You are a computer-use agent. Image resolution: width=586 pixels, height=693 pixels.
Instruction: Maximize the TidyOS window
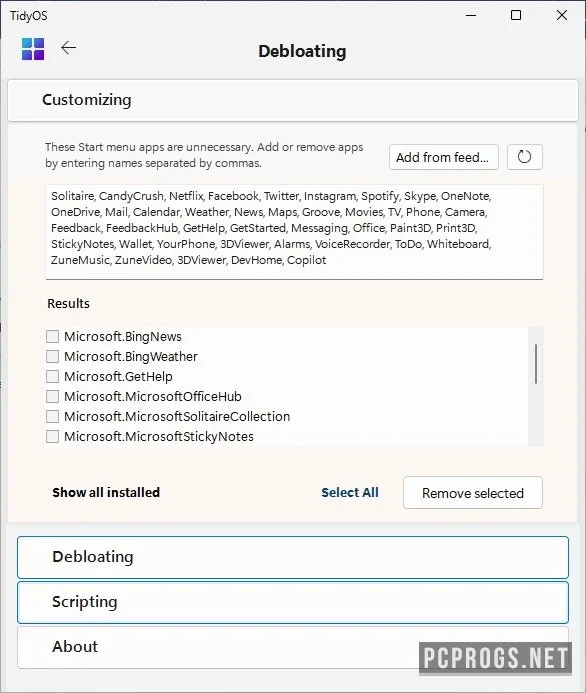pos(516,15)
